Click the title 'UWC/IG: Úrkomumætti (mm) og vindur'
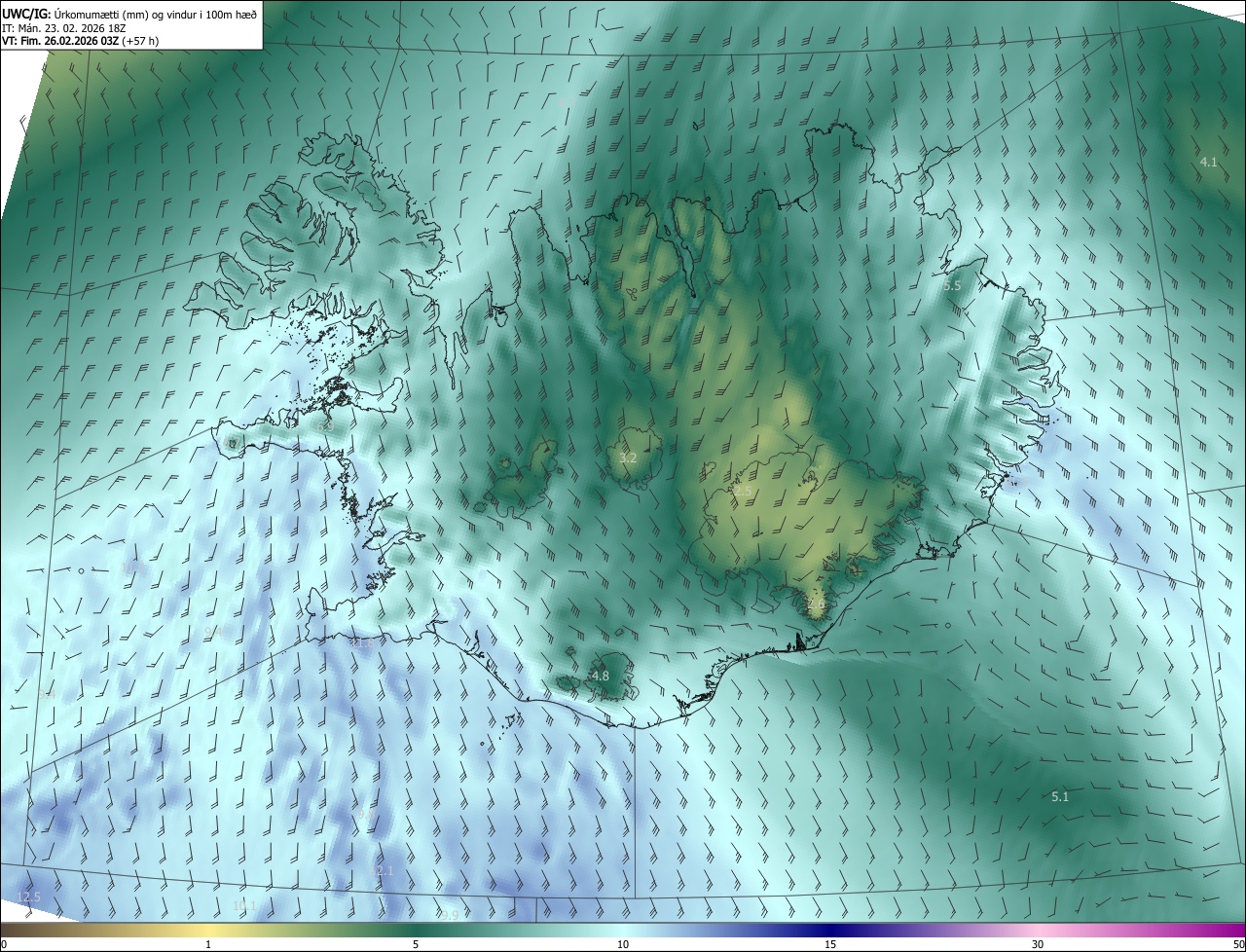1246x952 pixels. (130, 13)
